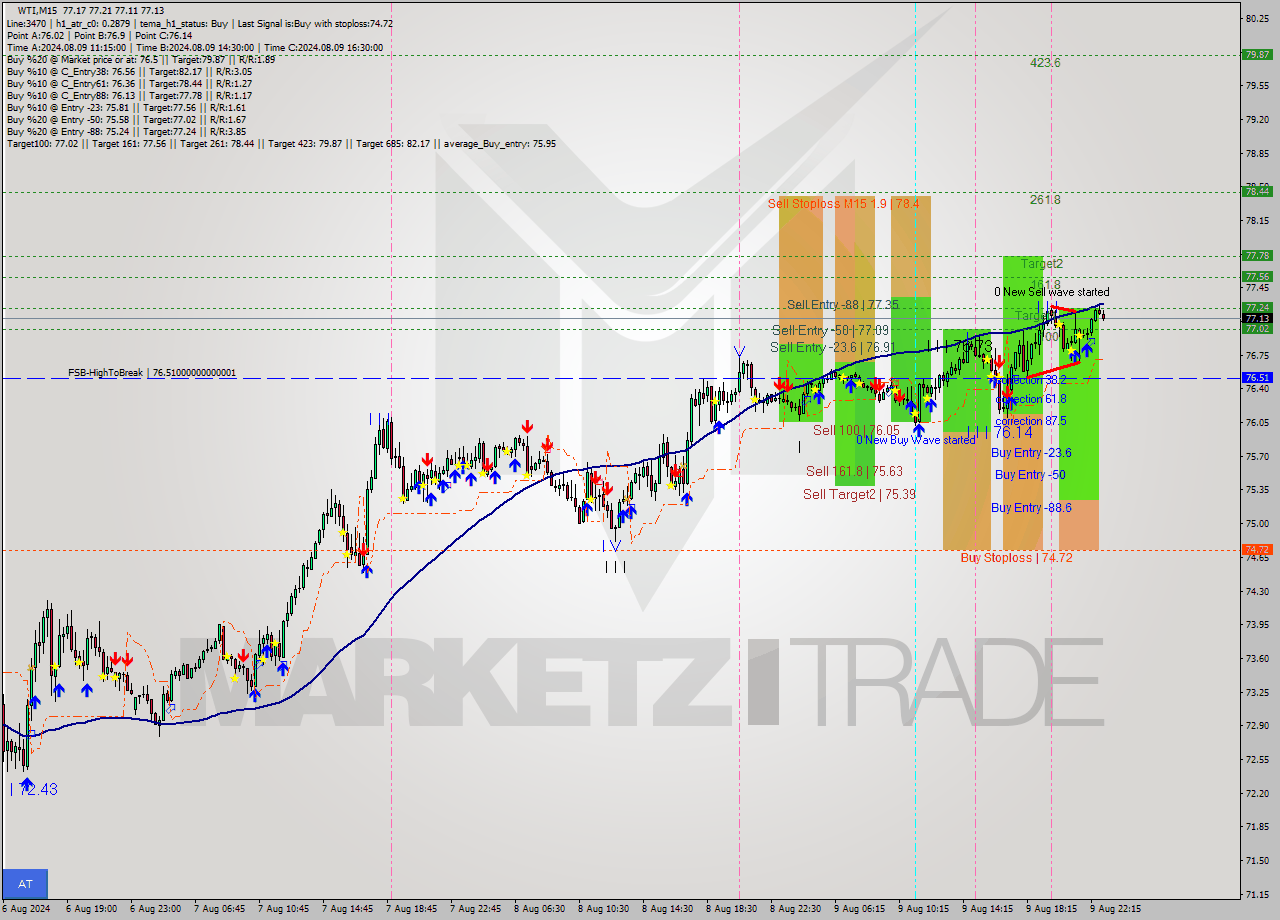Click the 80.25 price axis value
The height and width of the screenshot is (920, 1280).
(x=1258, y=18)
